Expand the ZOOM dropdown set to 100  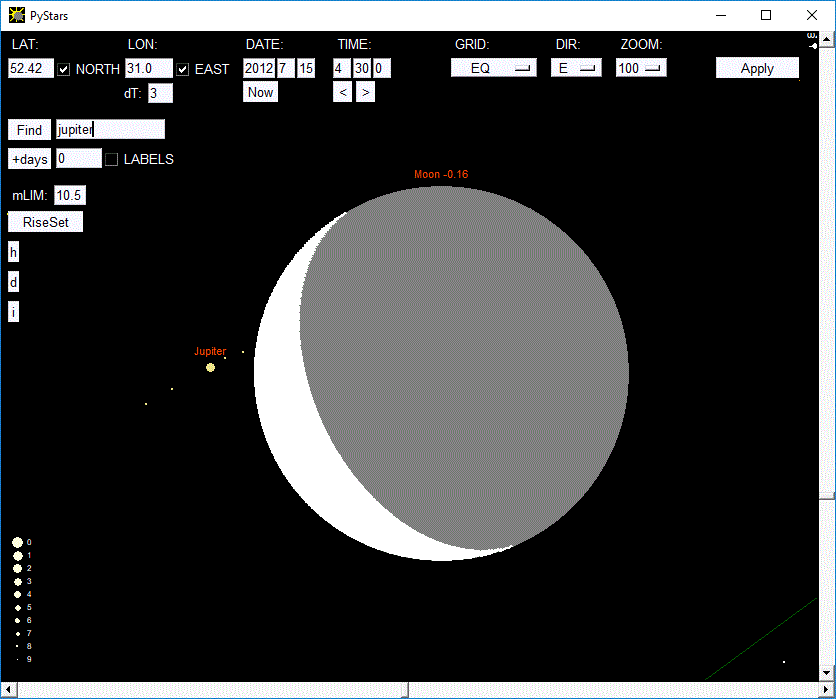pos(641,68)
